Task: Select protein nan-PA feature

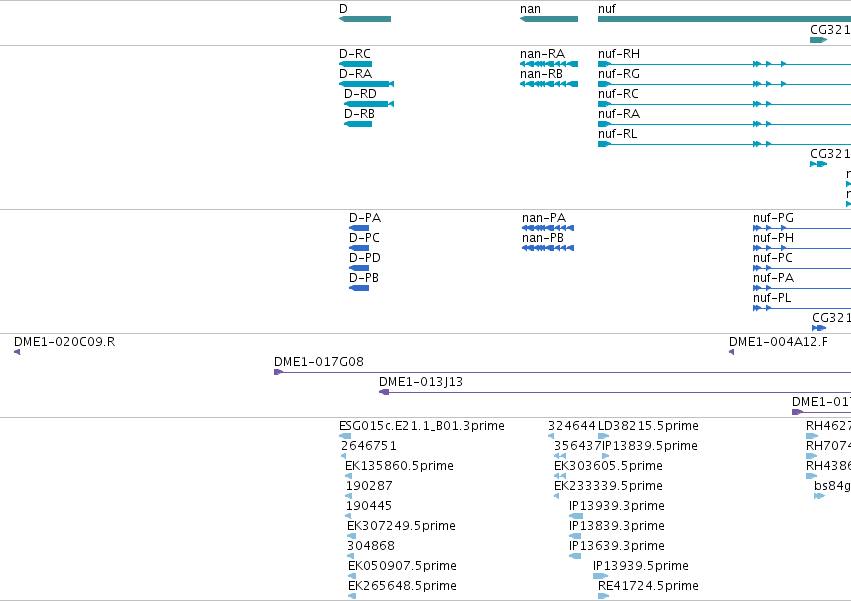Action: click(548, 228)
